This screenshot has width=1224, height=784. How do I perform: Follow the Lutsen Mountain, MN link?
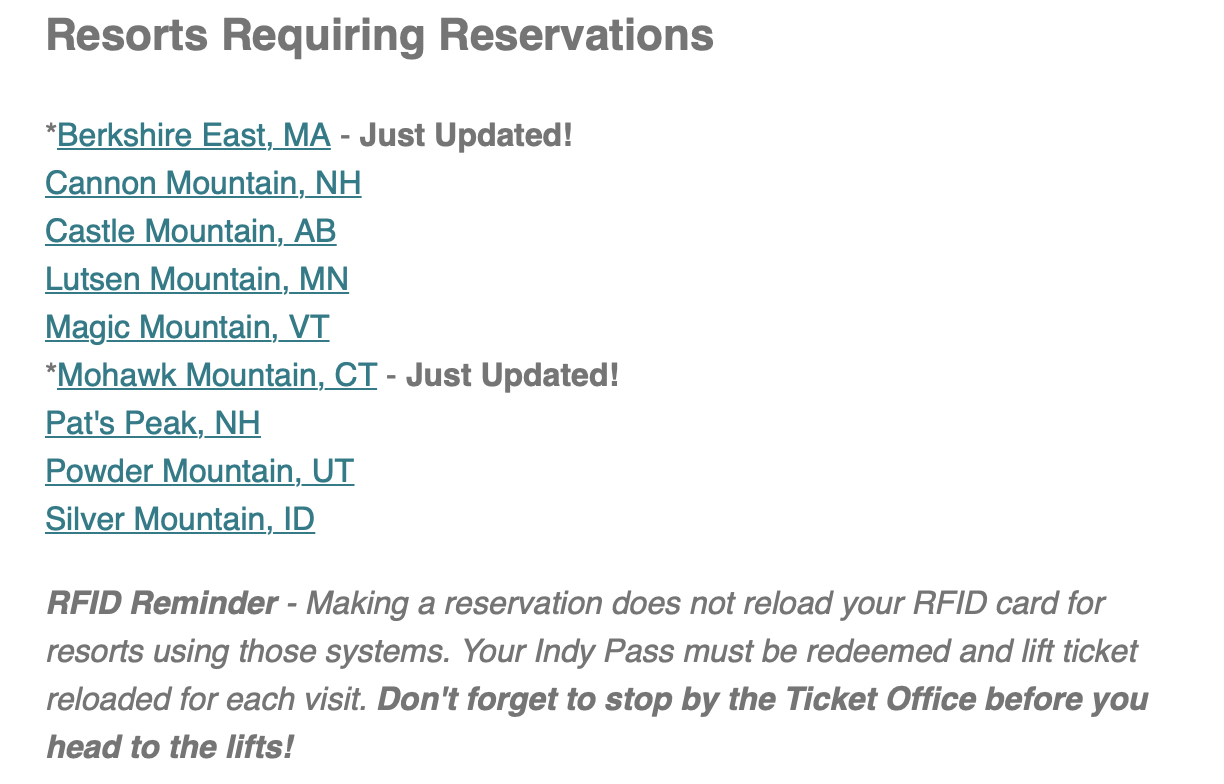coord(197,279)
